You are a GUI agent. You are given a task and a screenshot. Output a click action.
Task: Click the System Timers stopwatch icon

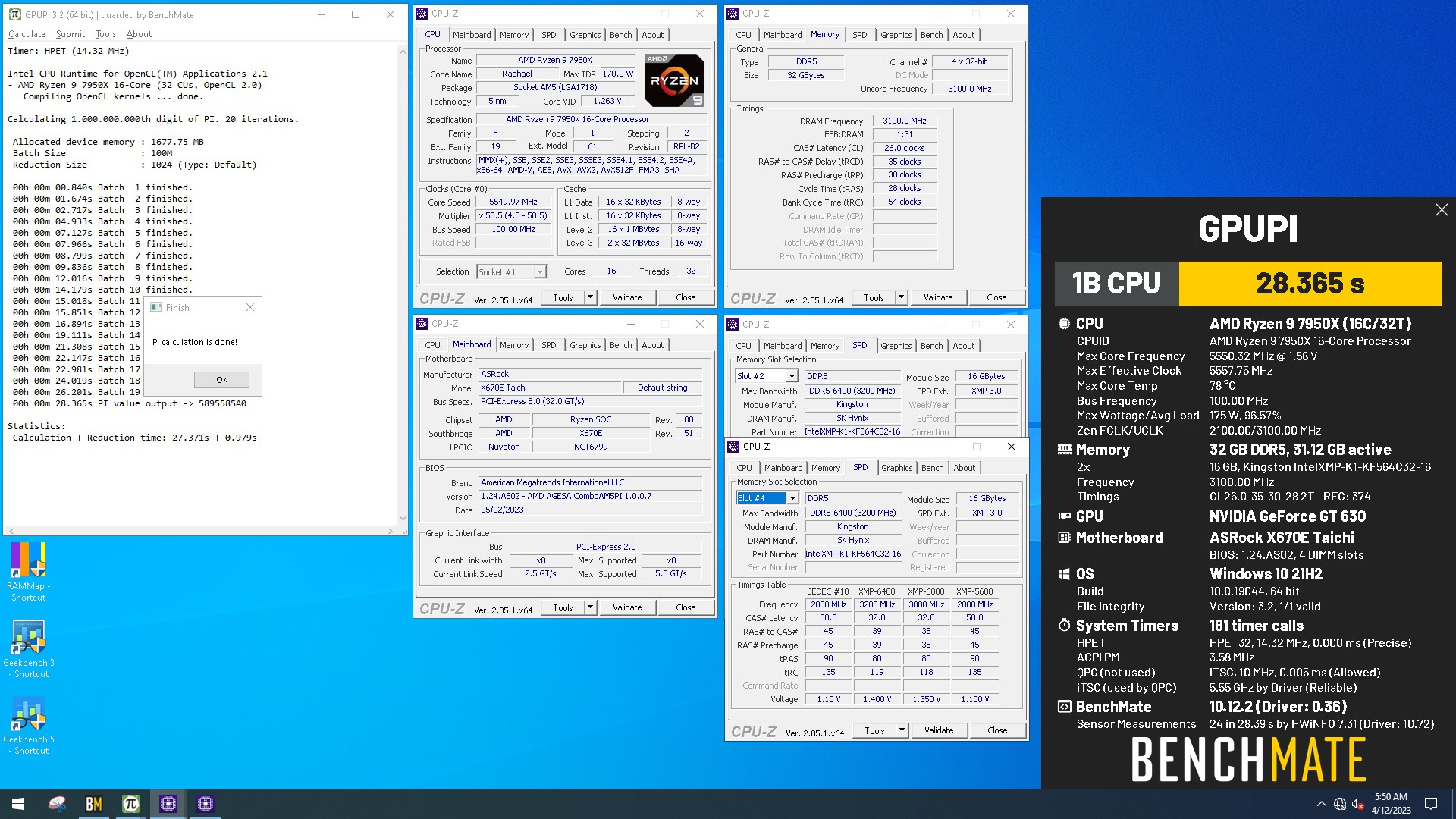tap(1064, 626)
